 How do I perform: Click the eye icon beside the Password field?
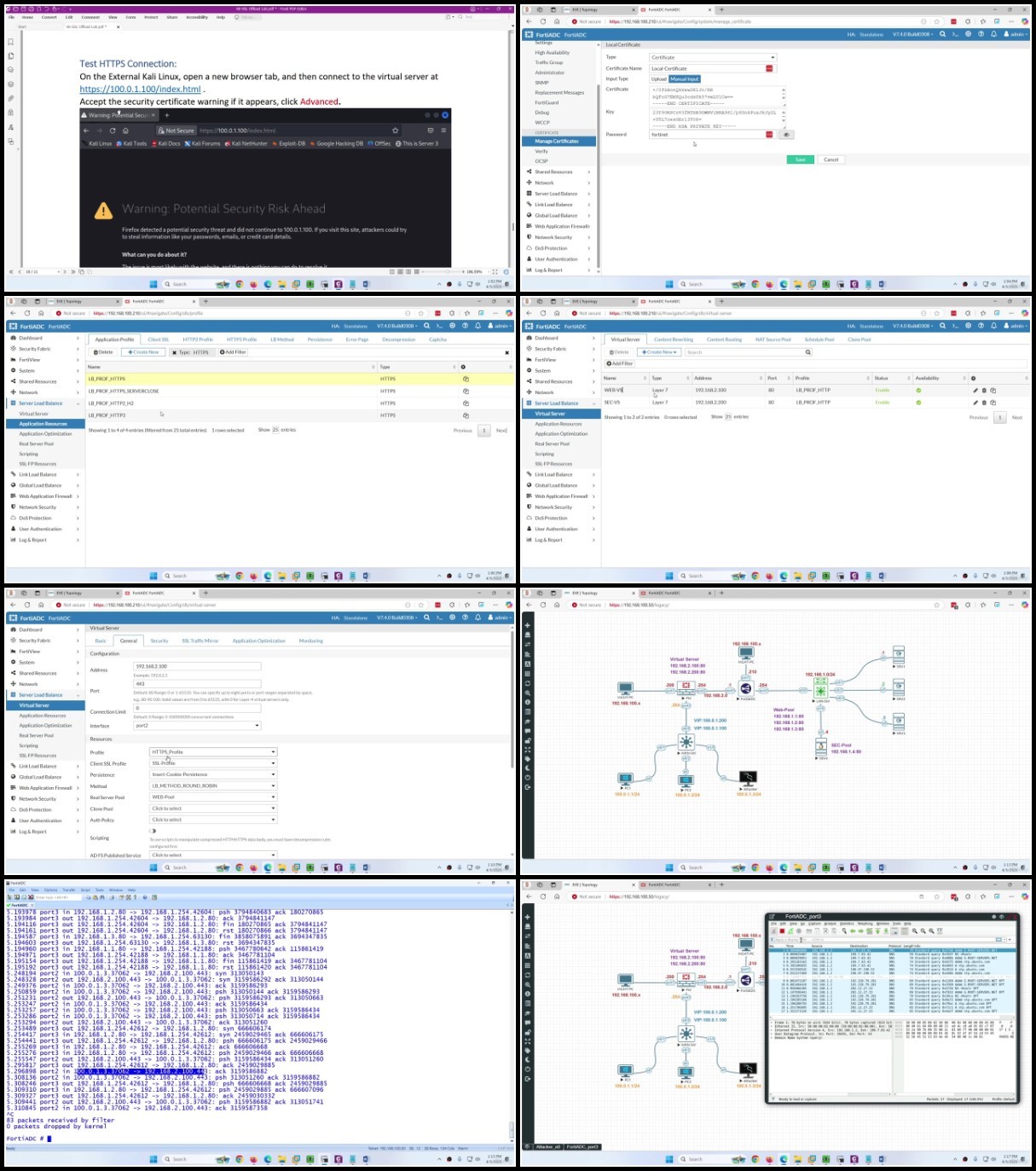point(786,135)
